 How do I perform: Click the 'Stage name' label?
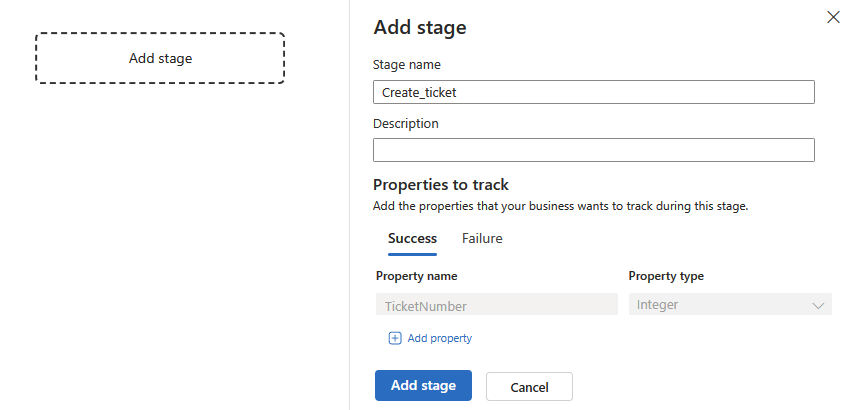click(x=407, y=65)
